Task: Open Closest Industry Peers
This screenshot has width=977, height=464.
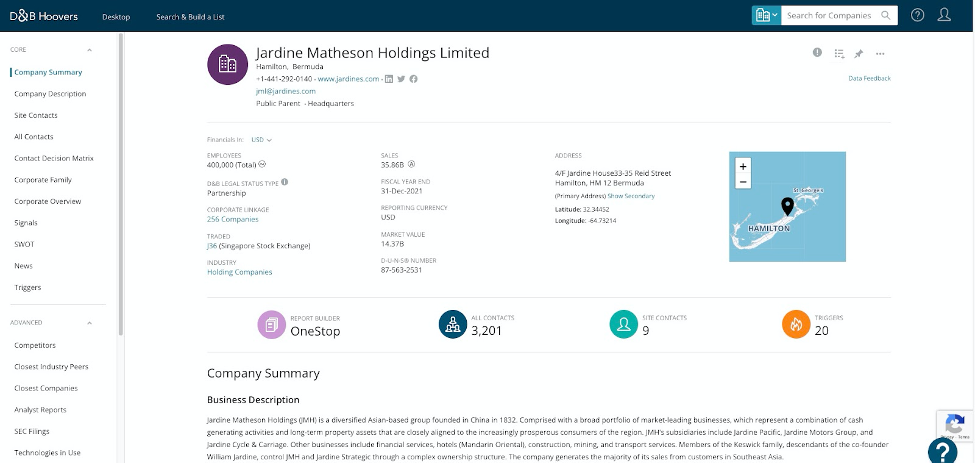Action: pos(51,367)
